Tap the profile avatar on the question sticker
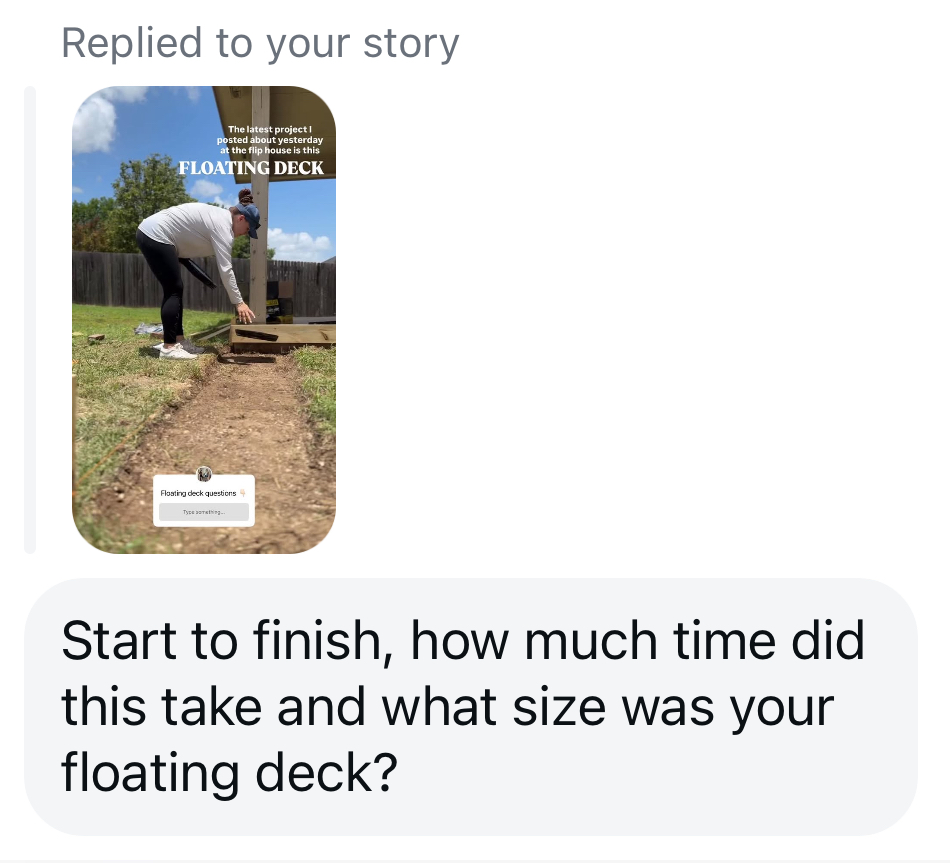Viewport: 950px width, 863px height. [204, 474]
